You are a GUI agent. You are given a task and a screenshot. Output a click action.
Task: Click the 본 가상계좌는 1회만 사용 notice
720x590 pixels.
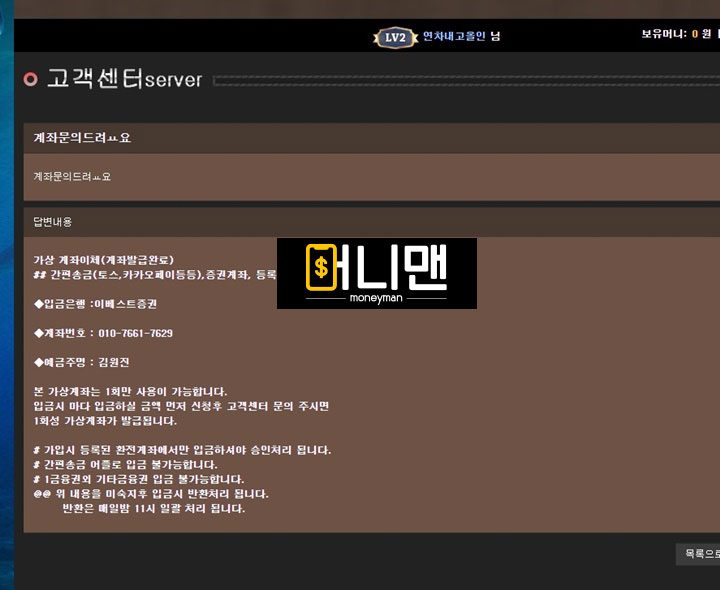coord(130,391)
